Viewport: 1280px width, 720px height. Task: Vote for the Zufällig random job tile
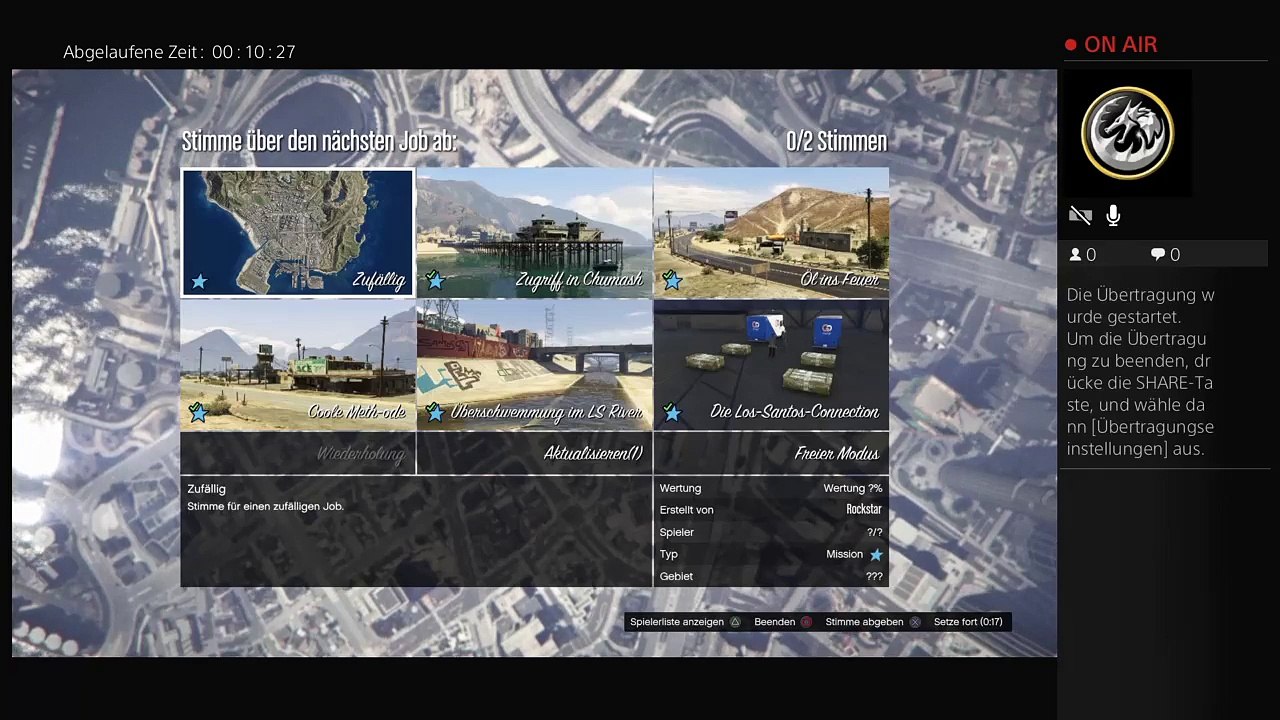pos(298,233)
